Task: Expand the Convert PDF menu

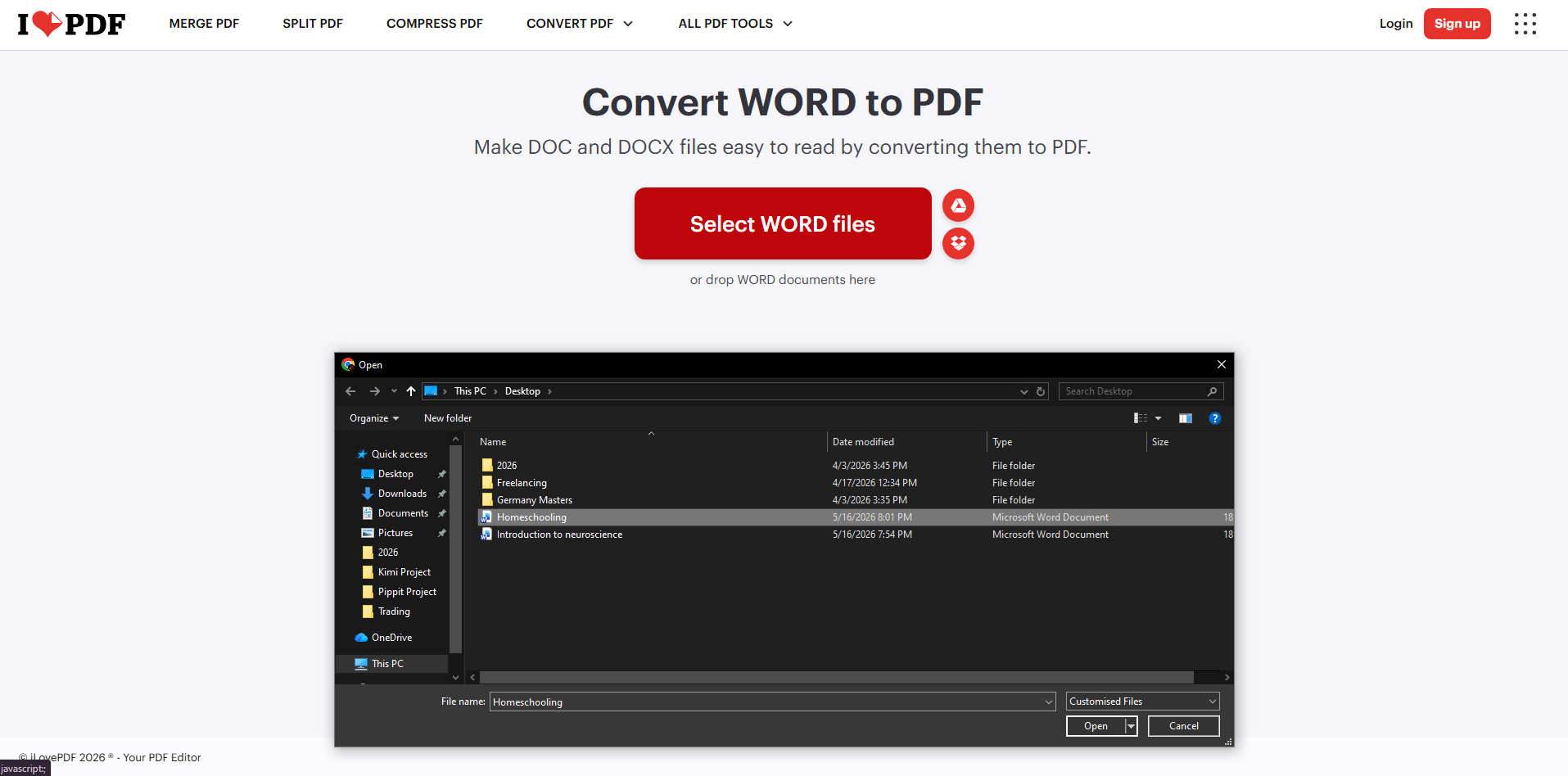Action: [580, 24]
